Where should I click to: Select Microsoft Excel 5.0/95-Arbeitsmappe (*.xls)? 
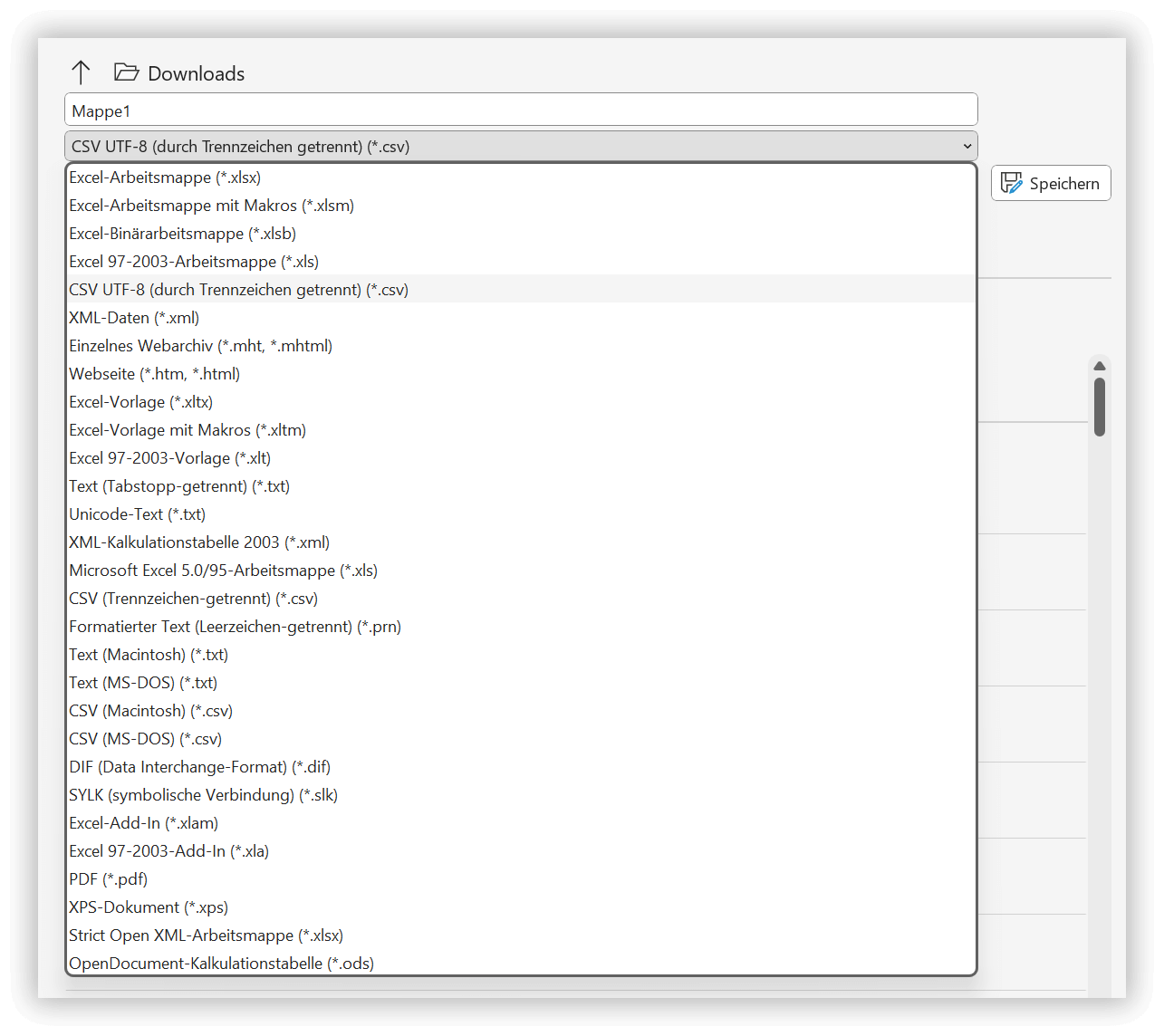point(521,571)
